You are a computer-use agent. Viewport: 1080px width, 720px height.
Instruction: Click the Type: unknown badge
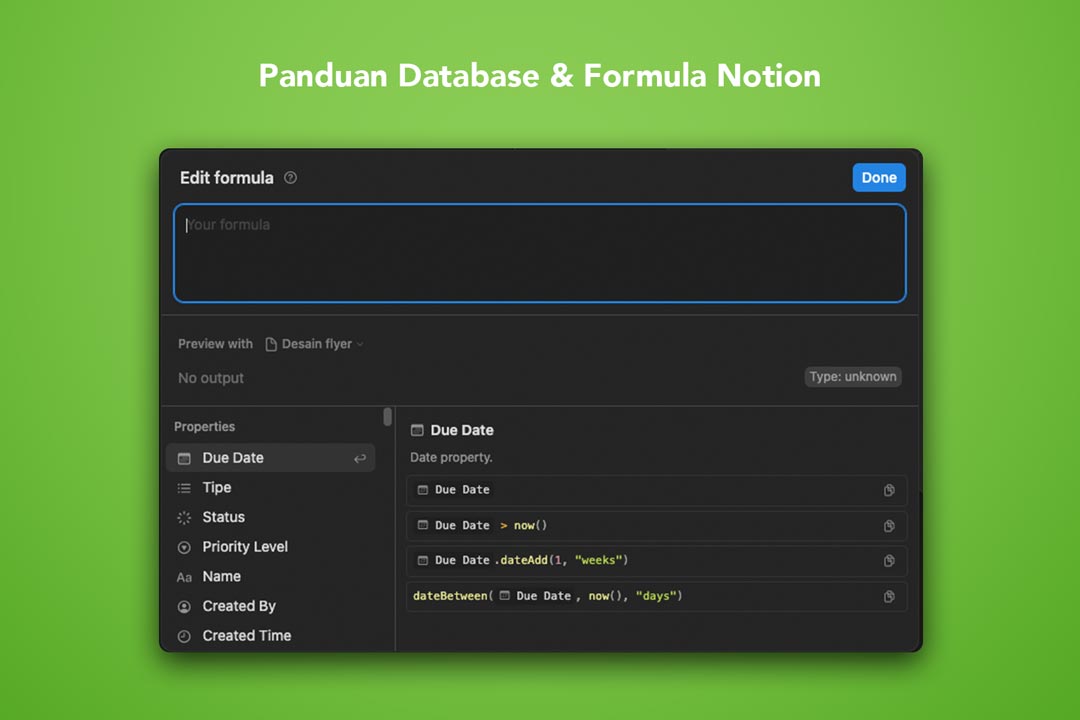pos(853,377)
